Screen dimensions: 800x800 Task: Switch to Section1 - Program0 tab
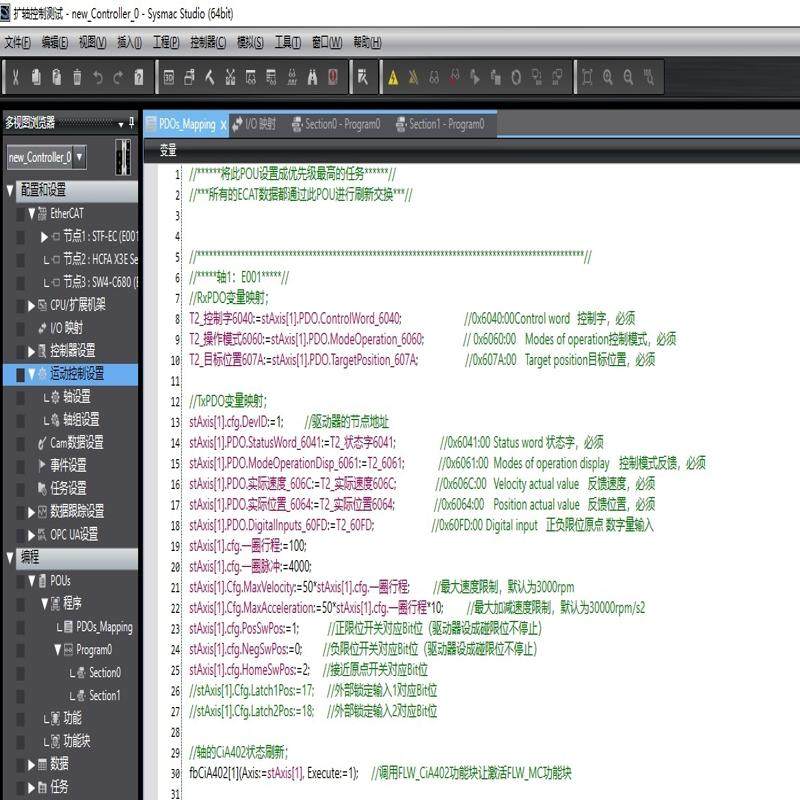pyautogui.click(x=448, y=126)
